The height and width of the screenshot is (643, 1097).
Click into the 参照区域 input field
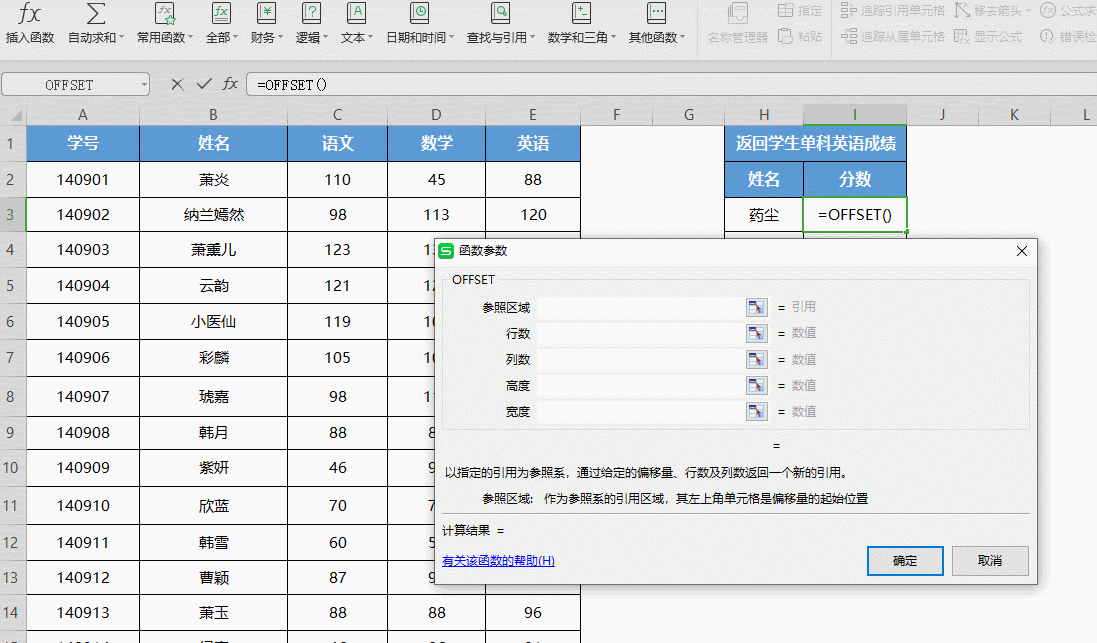pyautogui.click(x=641, y=307)
